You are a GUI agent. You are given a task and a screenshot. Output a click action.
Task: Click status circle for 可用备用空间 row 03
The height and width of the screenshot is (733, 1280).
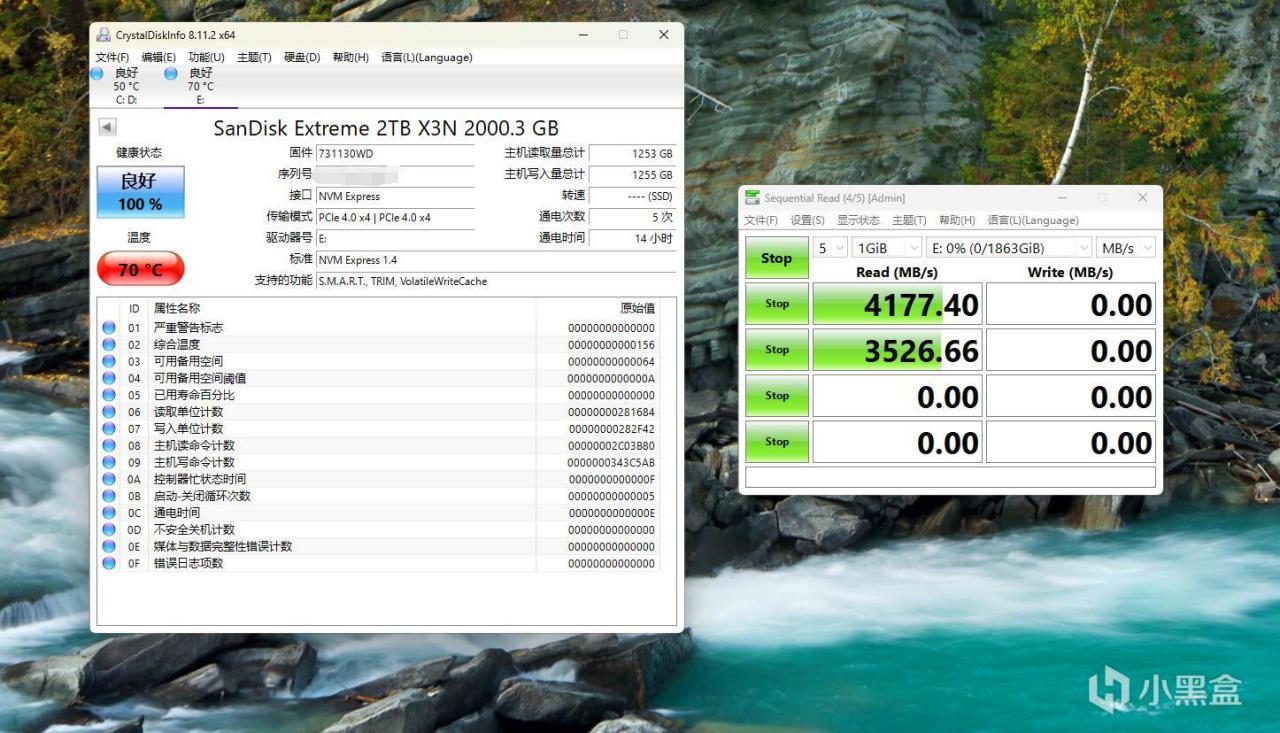pyautogui.click(x=108, y=361)
